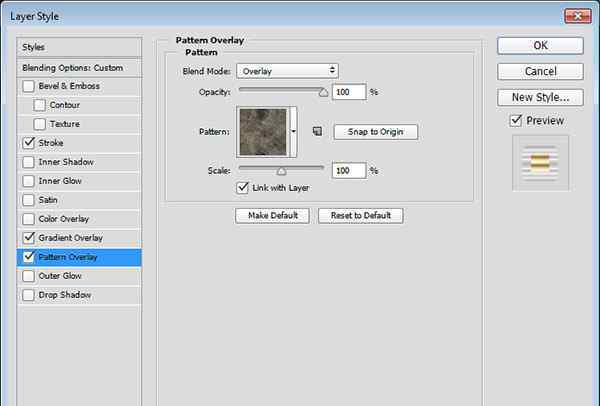Click the Reset to Default button

click(360, 215)
